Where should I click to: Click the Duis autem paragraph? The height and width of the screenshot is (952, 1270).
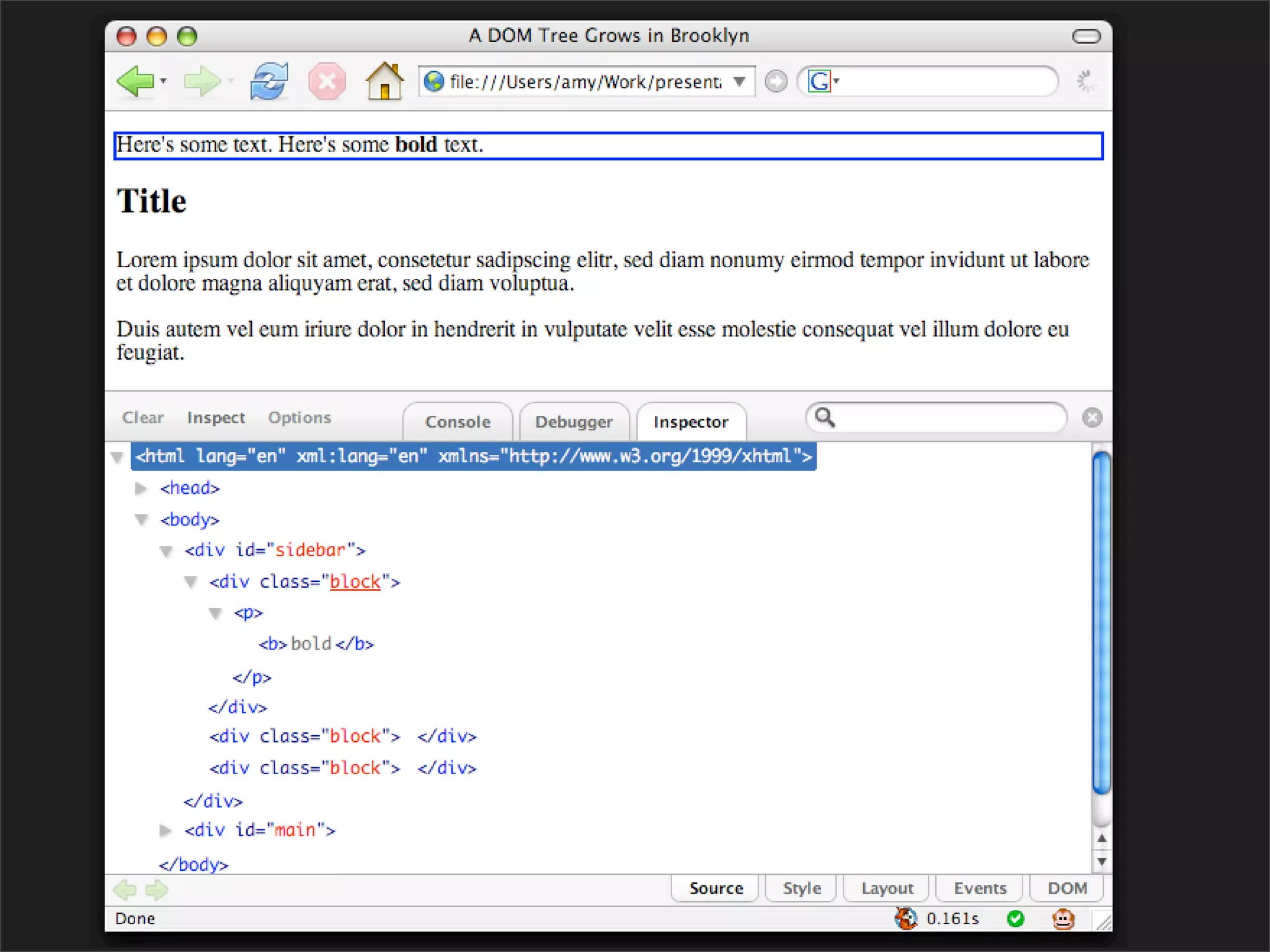pos(593,340)
